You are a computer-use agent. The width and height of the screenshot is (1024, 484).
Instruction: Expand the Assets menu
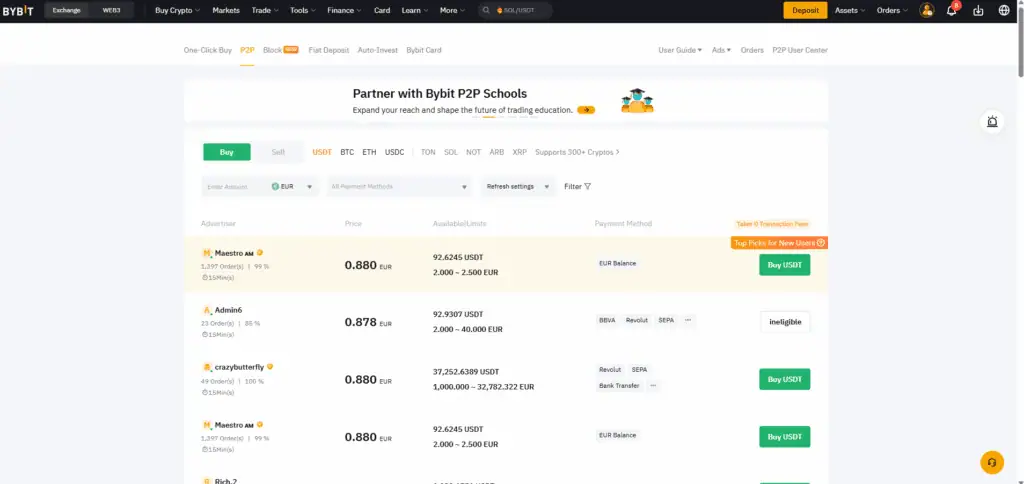tap(850, 10)
